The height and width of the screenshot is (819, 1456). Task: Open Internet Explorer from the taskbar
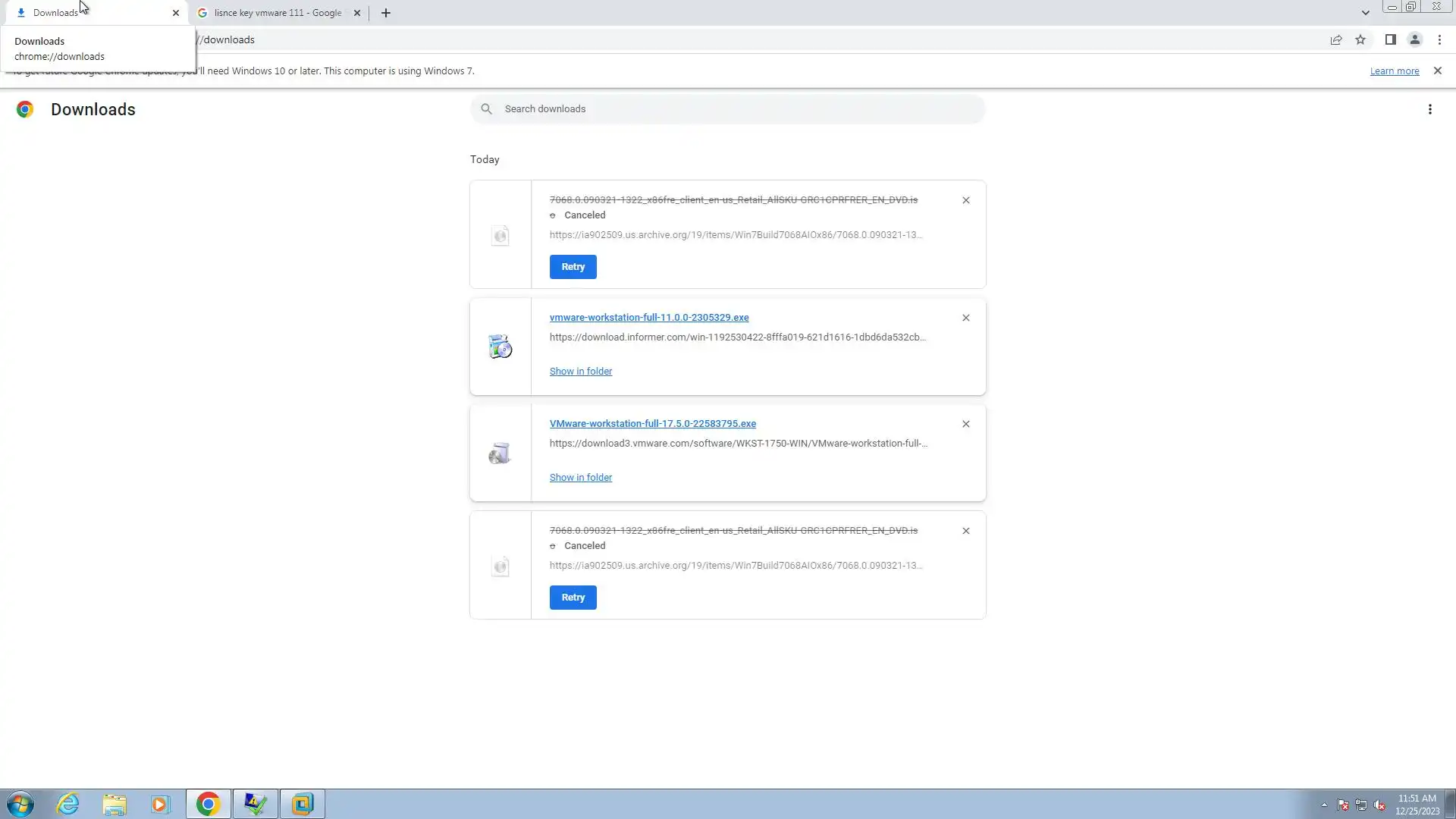click(x=68, y=804)
